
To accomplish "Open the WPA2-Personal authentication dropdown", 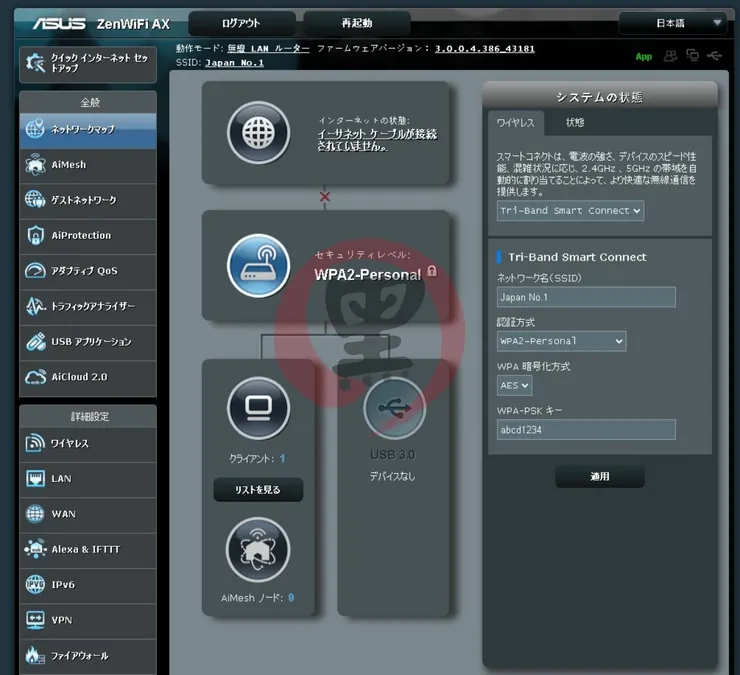I will click(562, 341).
